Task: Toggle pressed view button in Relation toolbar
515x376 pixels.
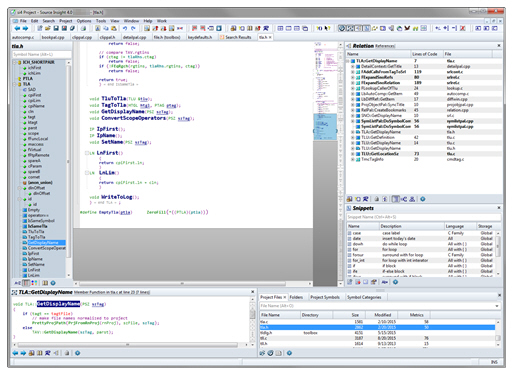Action: (396, 199)
